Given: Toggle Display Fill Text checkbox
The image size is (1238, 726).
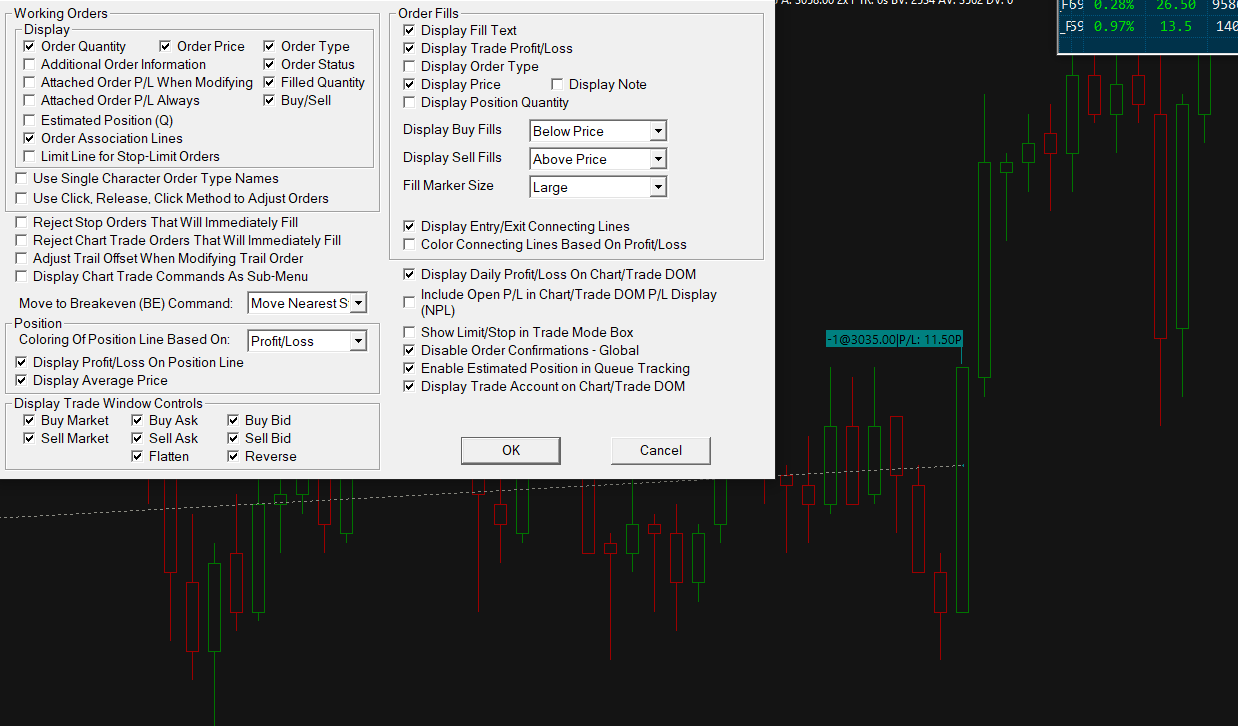Looking at the screenshot, I should (409, 31).
